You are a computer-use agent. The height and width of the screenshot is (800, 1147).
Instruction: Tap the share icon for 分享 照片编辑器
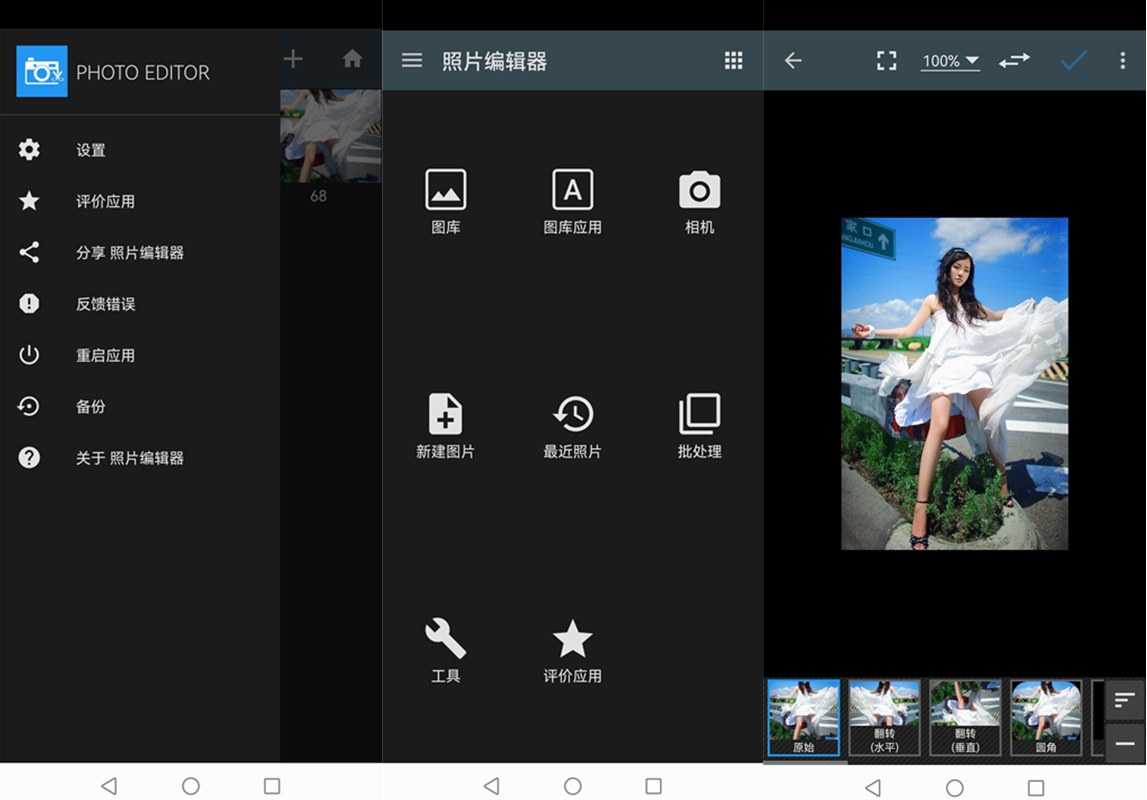29,252
